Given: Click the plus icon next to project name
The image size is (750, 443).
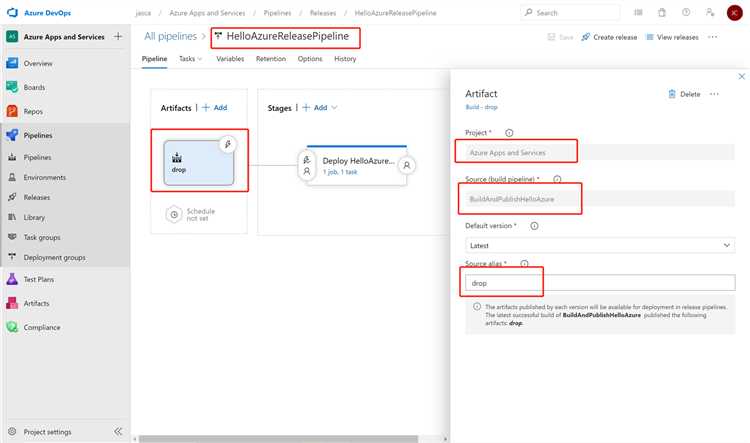Looking at the screenshot, I should (118, 36).
